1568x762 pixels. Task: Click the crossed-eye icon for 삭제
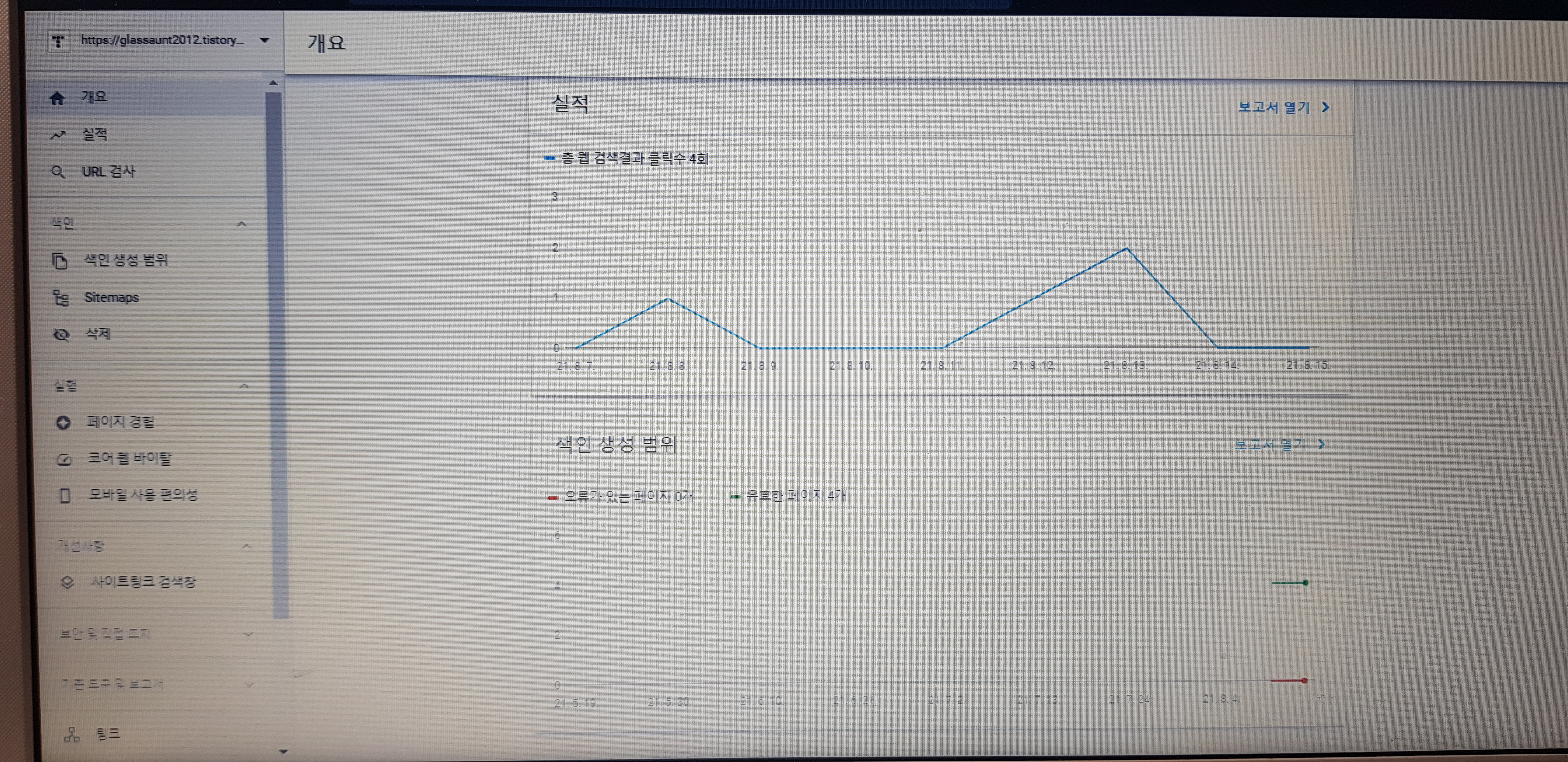tap(61, 335)
